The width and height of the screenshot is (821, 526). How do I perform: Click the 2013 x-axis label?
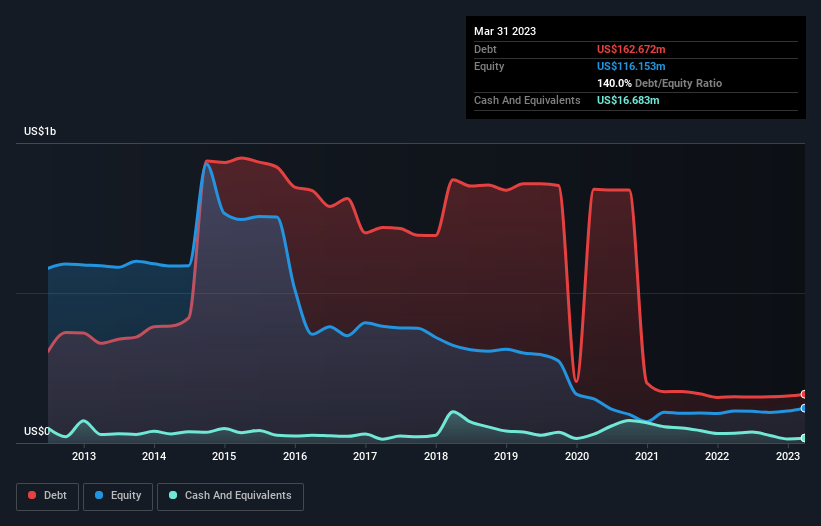pos(84,456)
